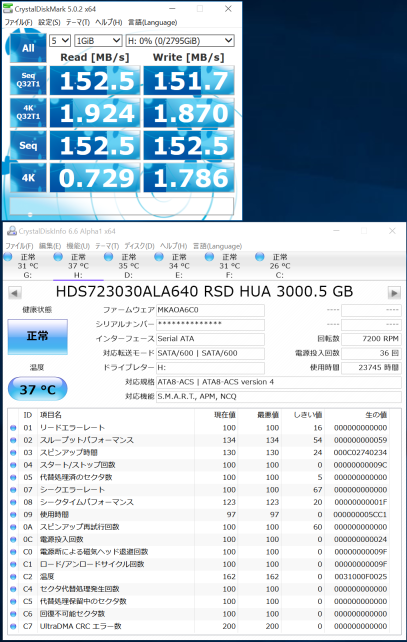
Task: Select drive C: status icon in CrystalDiskInfo
Action: click(260, 257)
